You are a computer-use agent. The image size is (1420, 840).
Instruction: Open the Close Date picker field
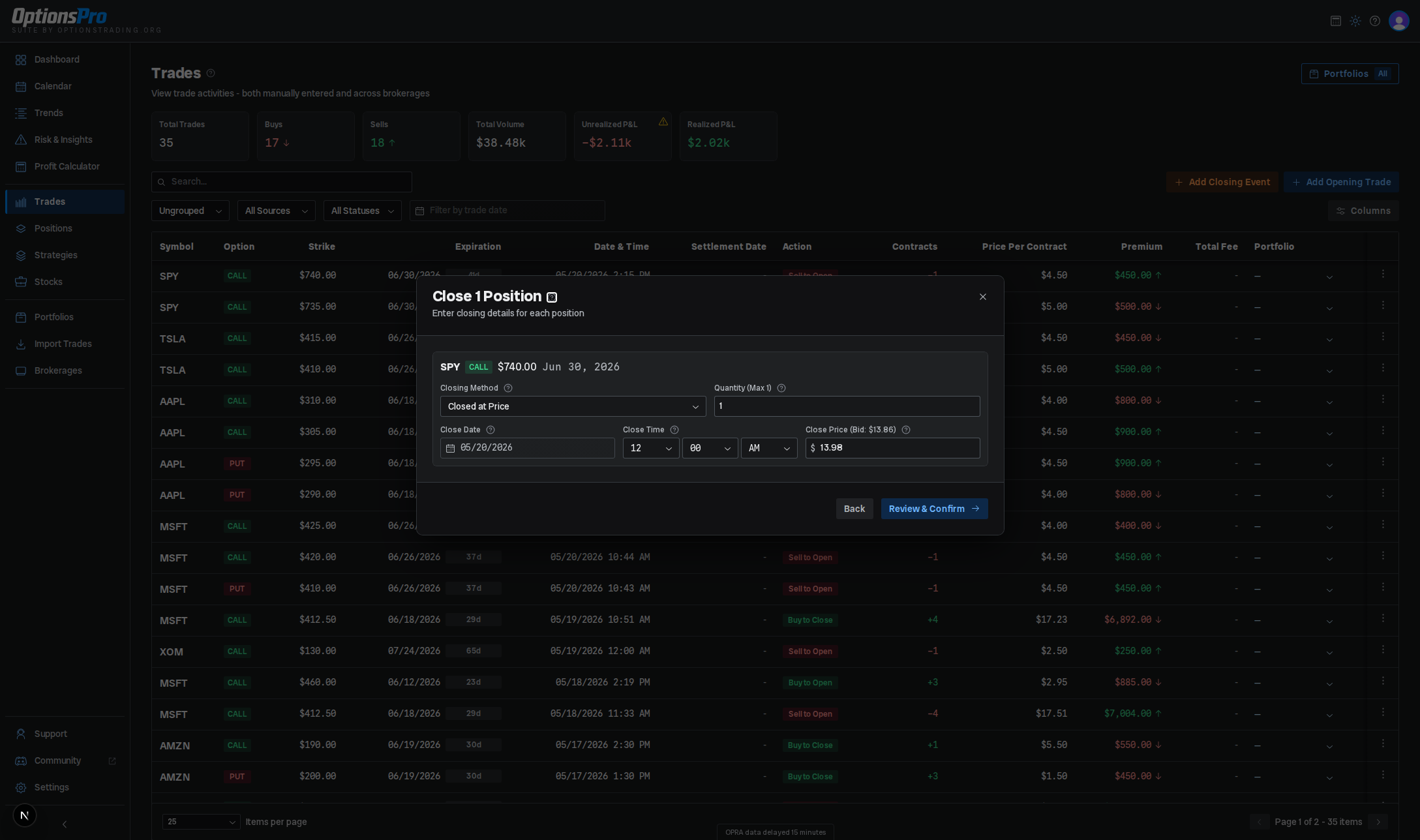pos(527,448)
